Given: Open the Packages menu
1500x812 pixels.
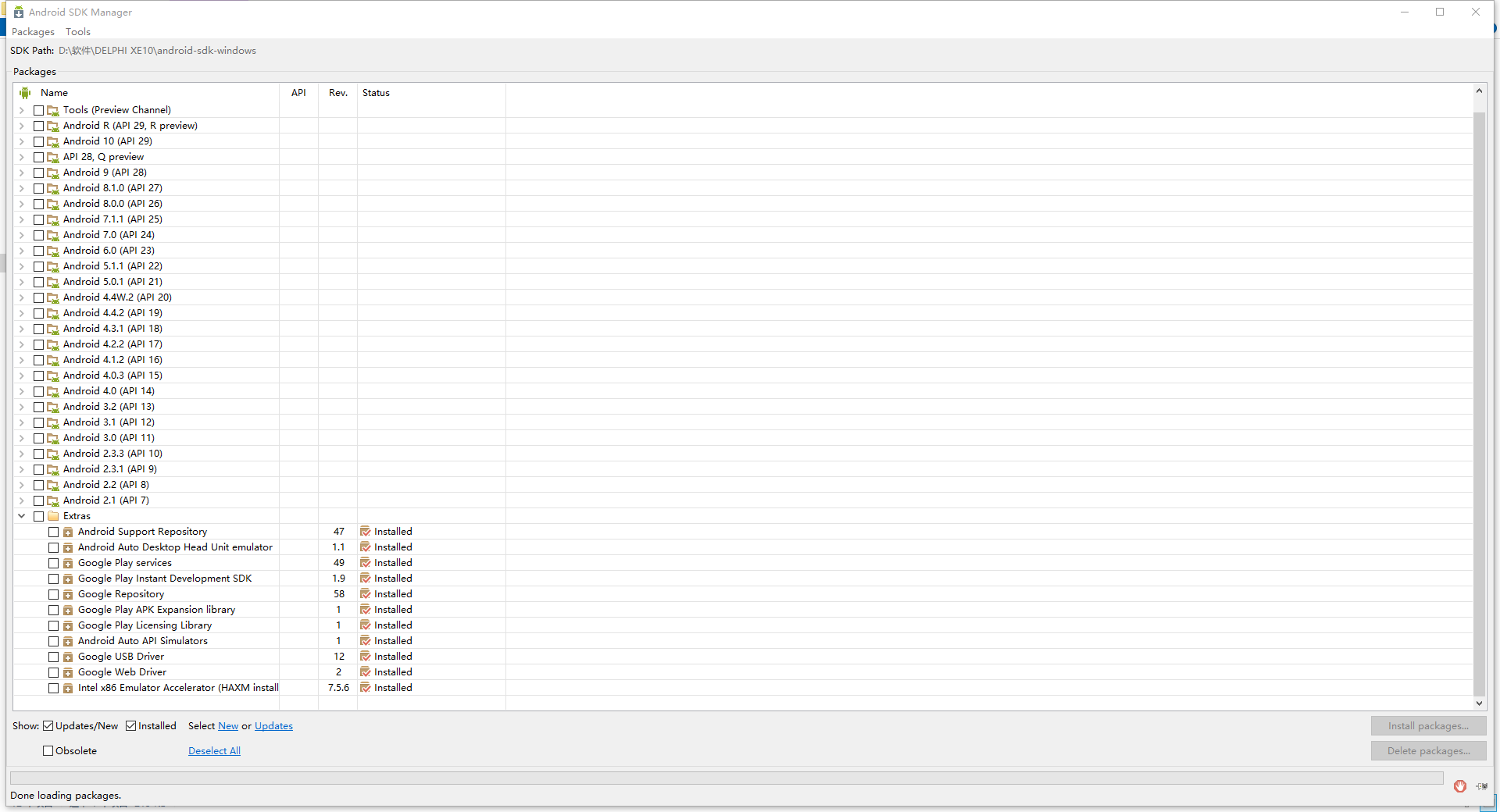Looking at the screenshot, I should point(33,32).
